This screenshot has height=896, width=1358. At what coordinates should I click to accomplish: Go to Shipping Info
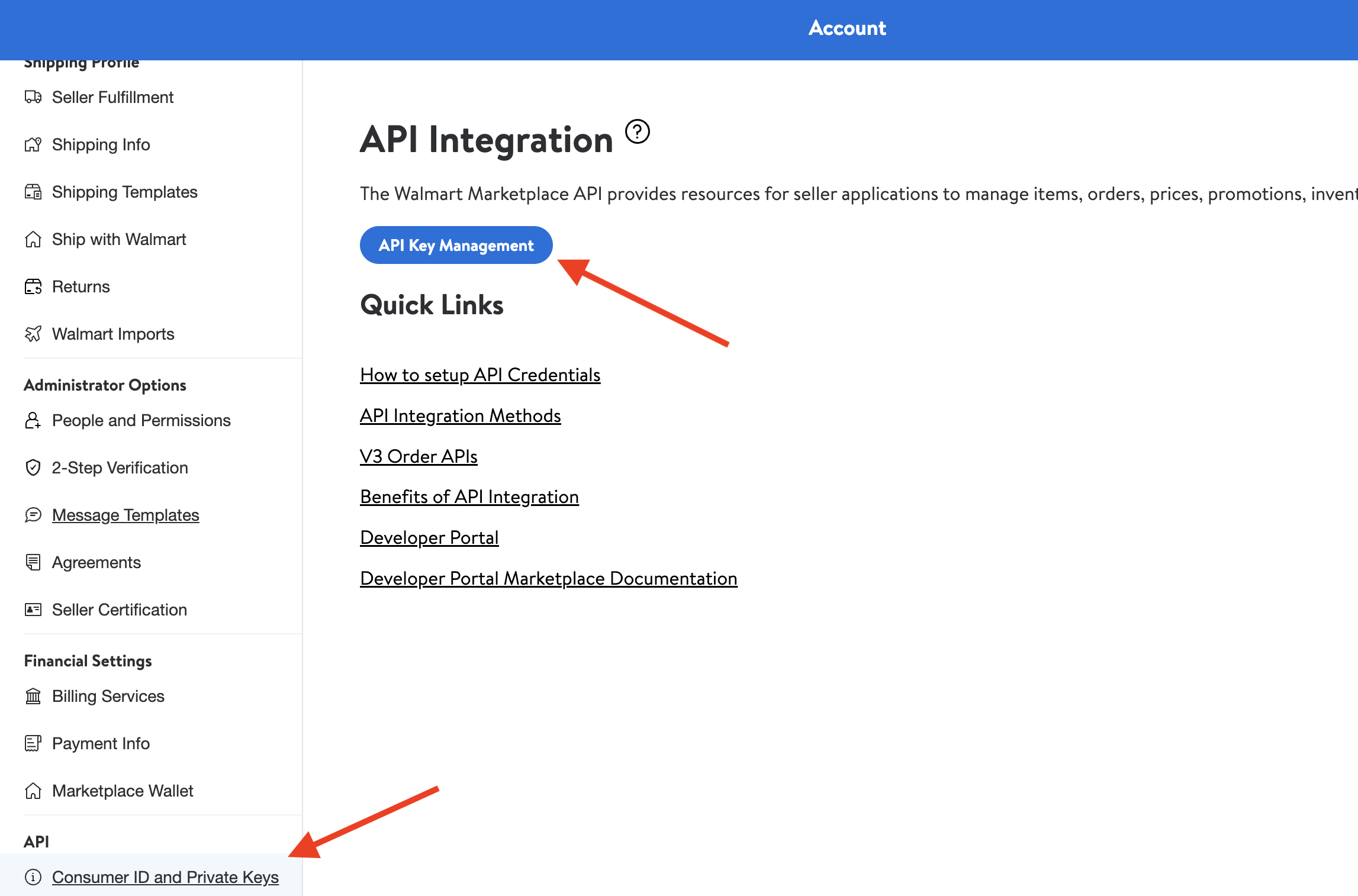[x=101, y=144]
